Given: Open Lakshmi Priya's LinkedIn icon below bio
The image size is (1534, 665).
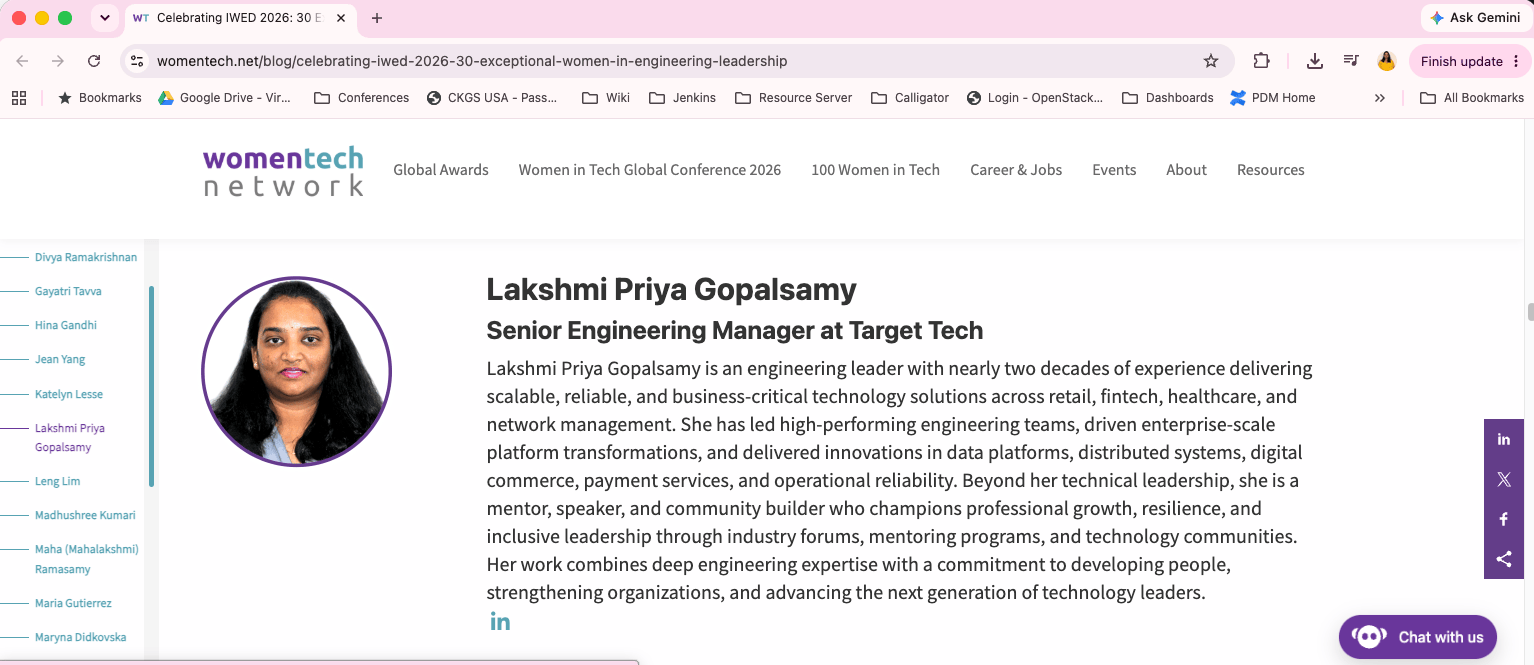Looking at the screenshot, I should (x=500, y=621).
